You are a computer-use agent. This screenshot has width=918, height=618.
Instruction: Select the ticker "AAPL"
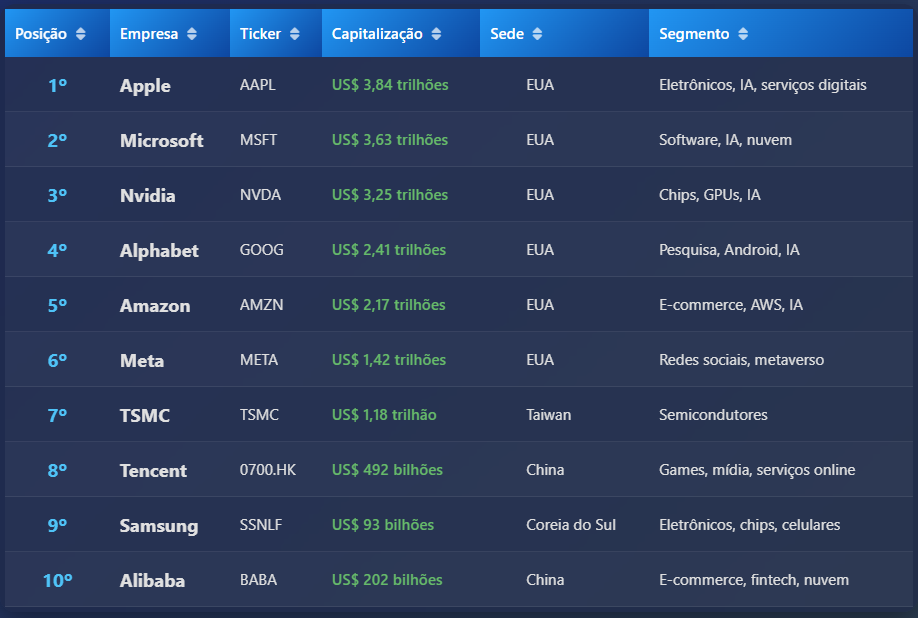[258, 85]
